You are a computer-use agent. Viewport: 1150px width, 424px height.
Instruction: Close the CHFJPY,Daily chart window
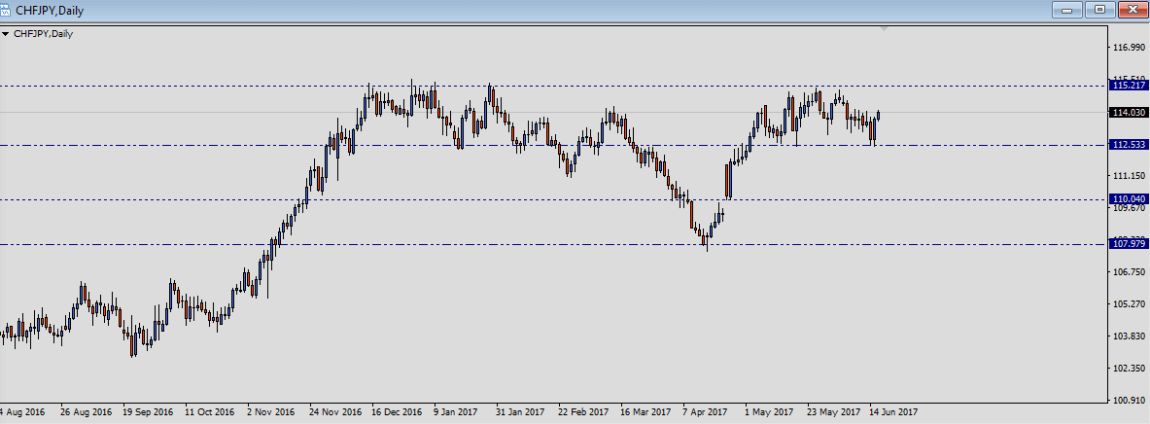pos(1133,10)
